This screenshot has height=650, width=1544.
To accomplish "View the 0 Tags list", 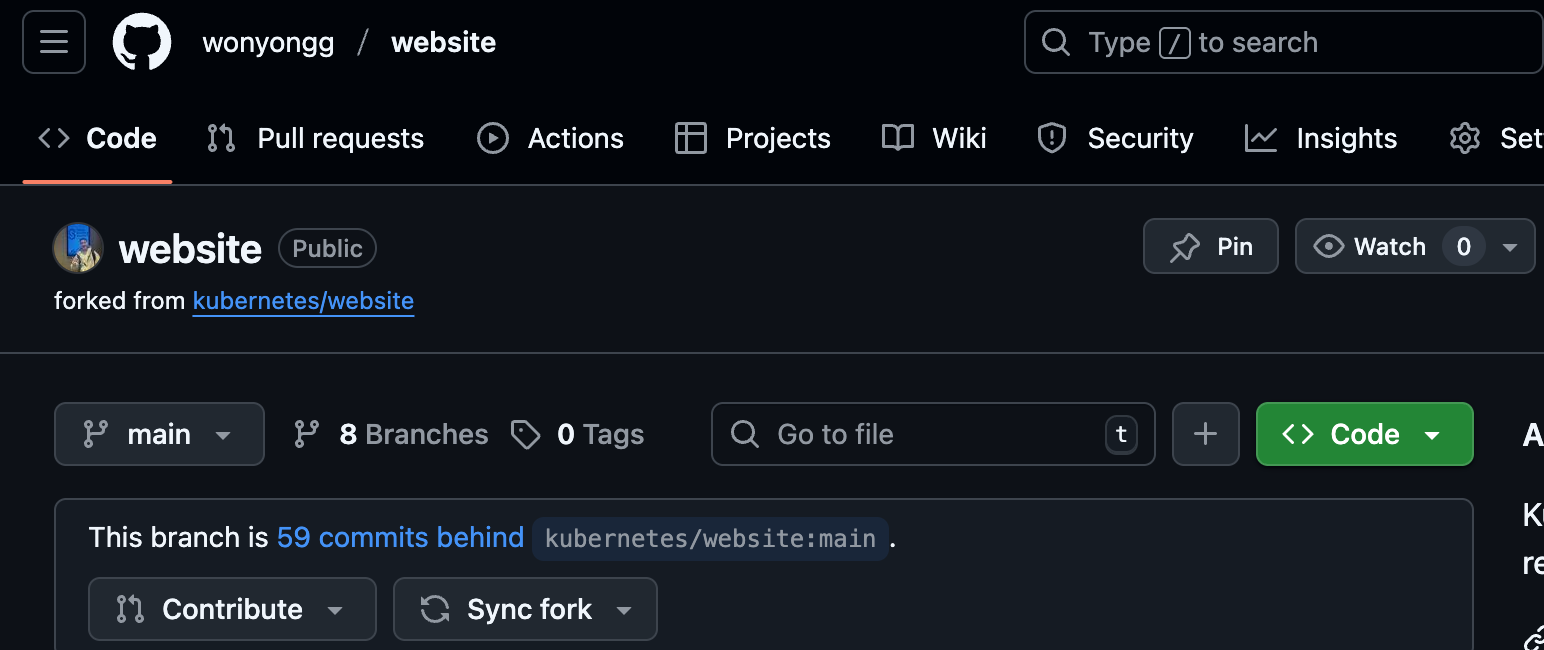I will coord(578,434).
